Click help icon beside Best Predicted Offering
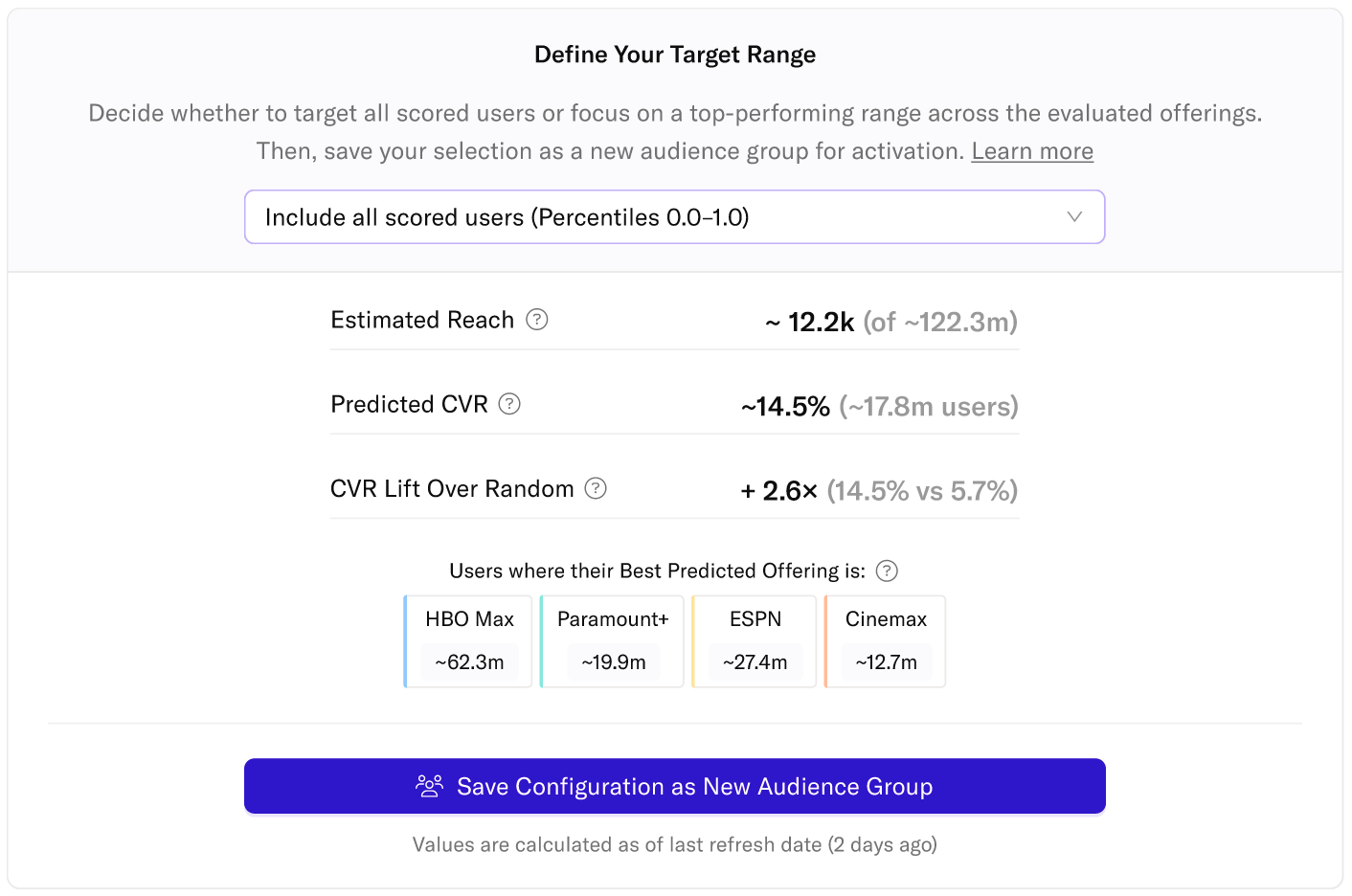The height and width of the screenshot is (896, 1352). 888,571
